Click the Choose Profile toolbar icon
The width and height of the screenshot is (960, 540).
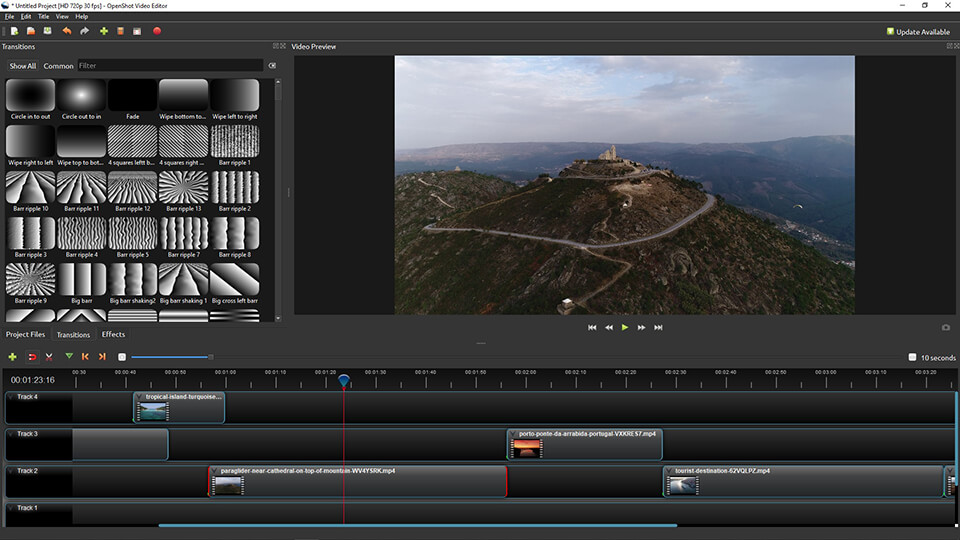click(x=121, y=31)
